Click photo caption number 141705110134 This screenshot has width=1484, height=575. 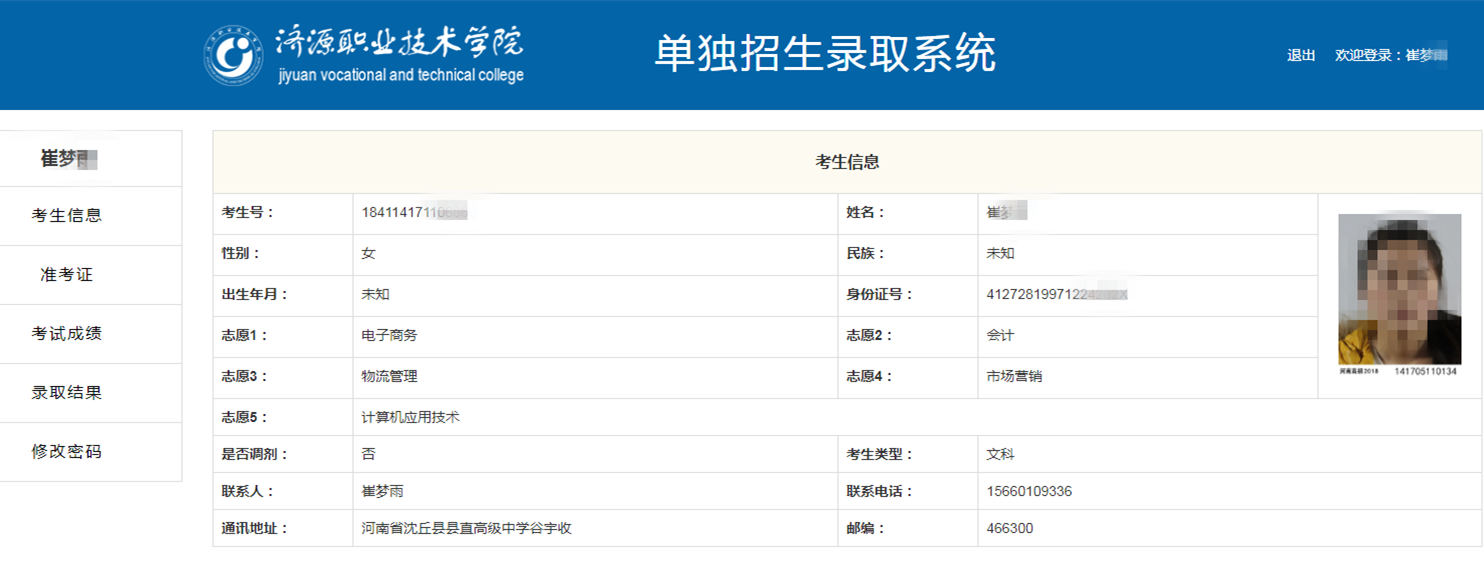(x=1425, y=372)
